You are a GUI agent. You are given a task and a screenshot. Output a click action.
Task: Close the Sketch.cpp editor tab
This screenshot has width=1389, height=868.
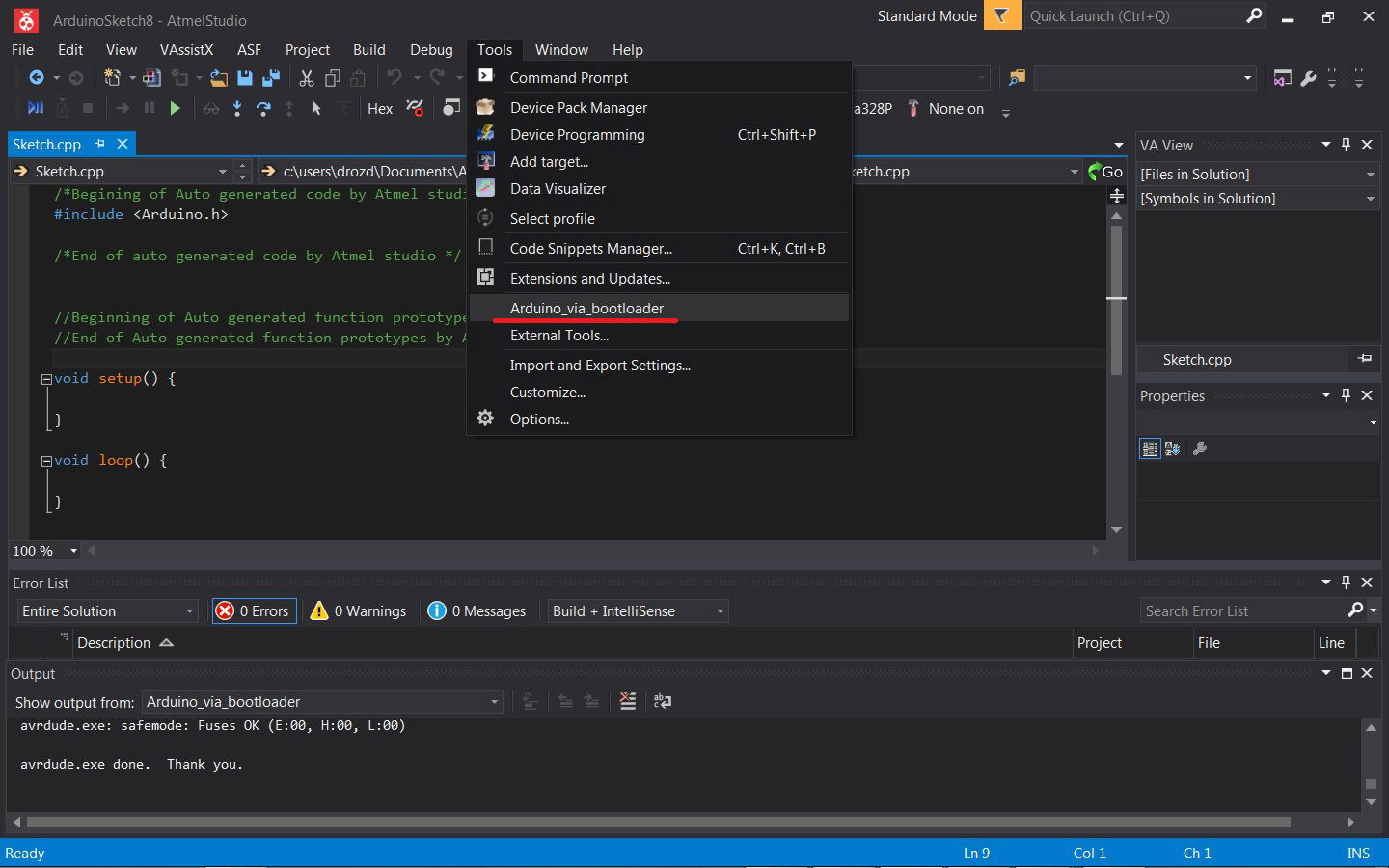coord(123,144)
